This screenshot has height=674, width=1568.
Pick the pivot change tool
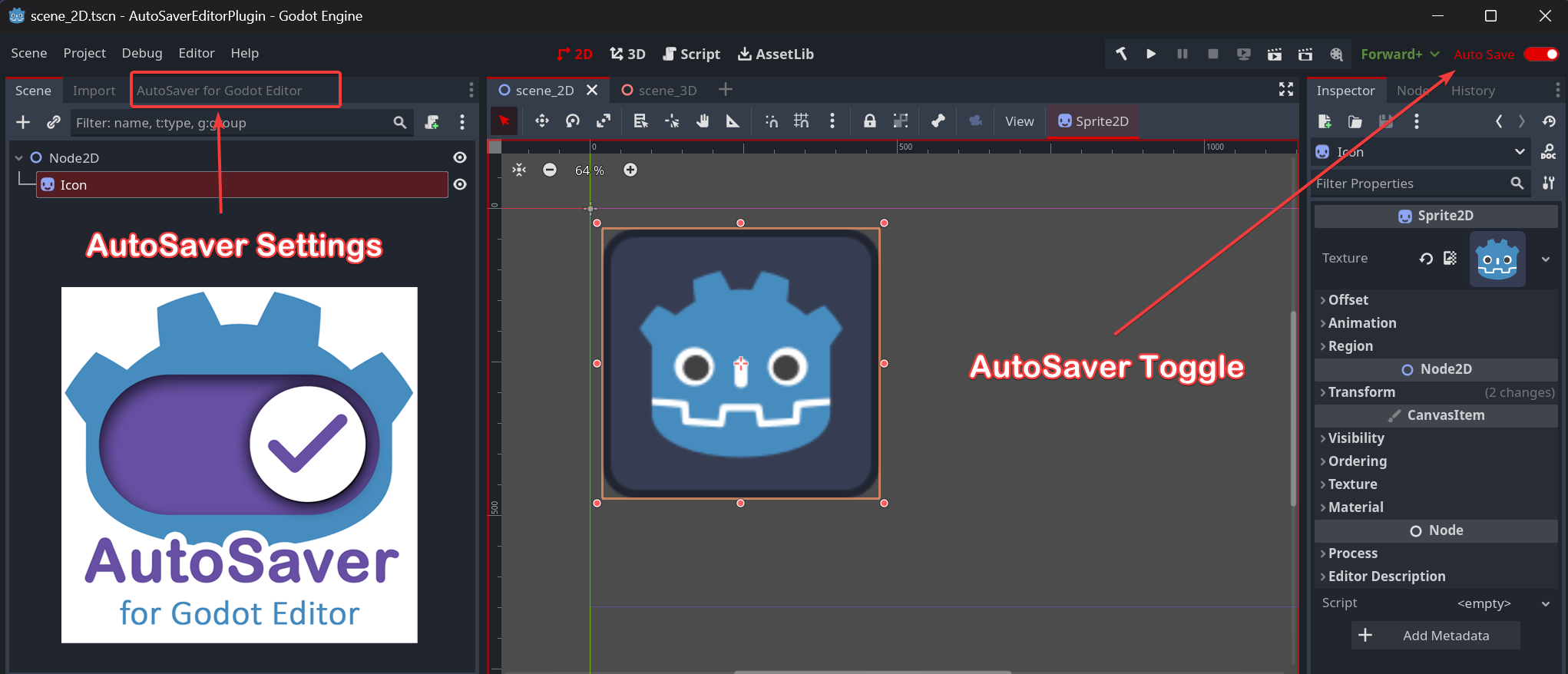(x=672, y=121)
